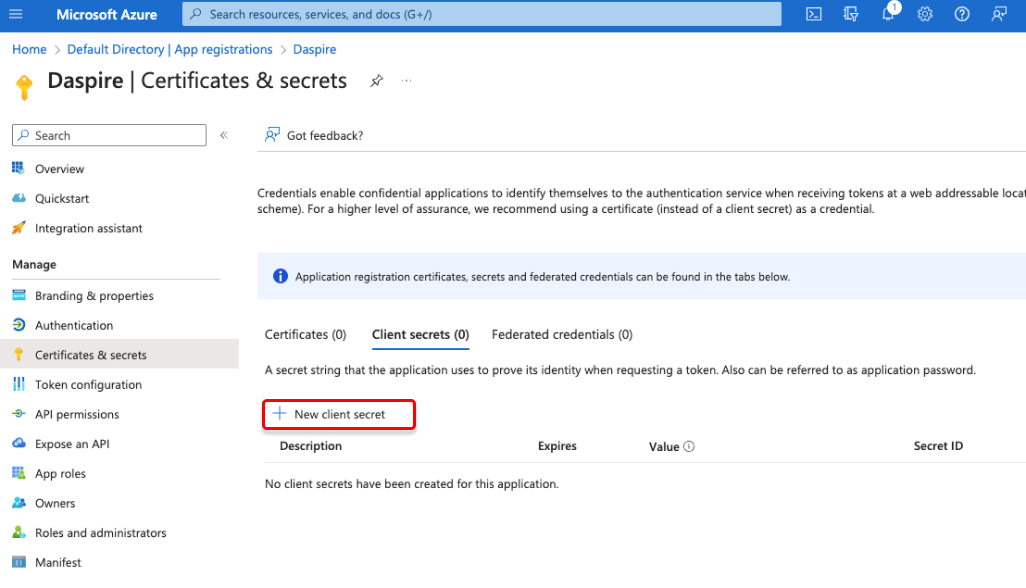The image size is (1026, 588).
Task: View notifications via the bell icon
Action: pos(888,14)
